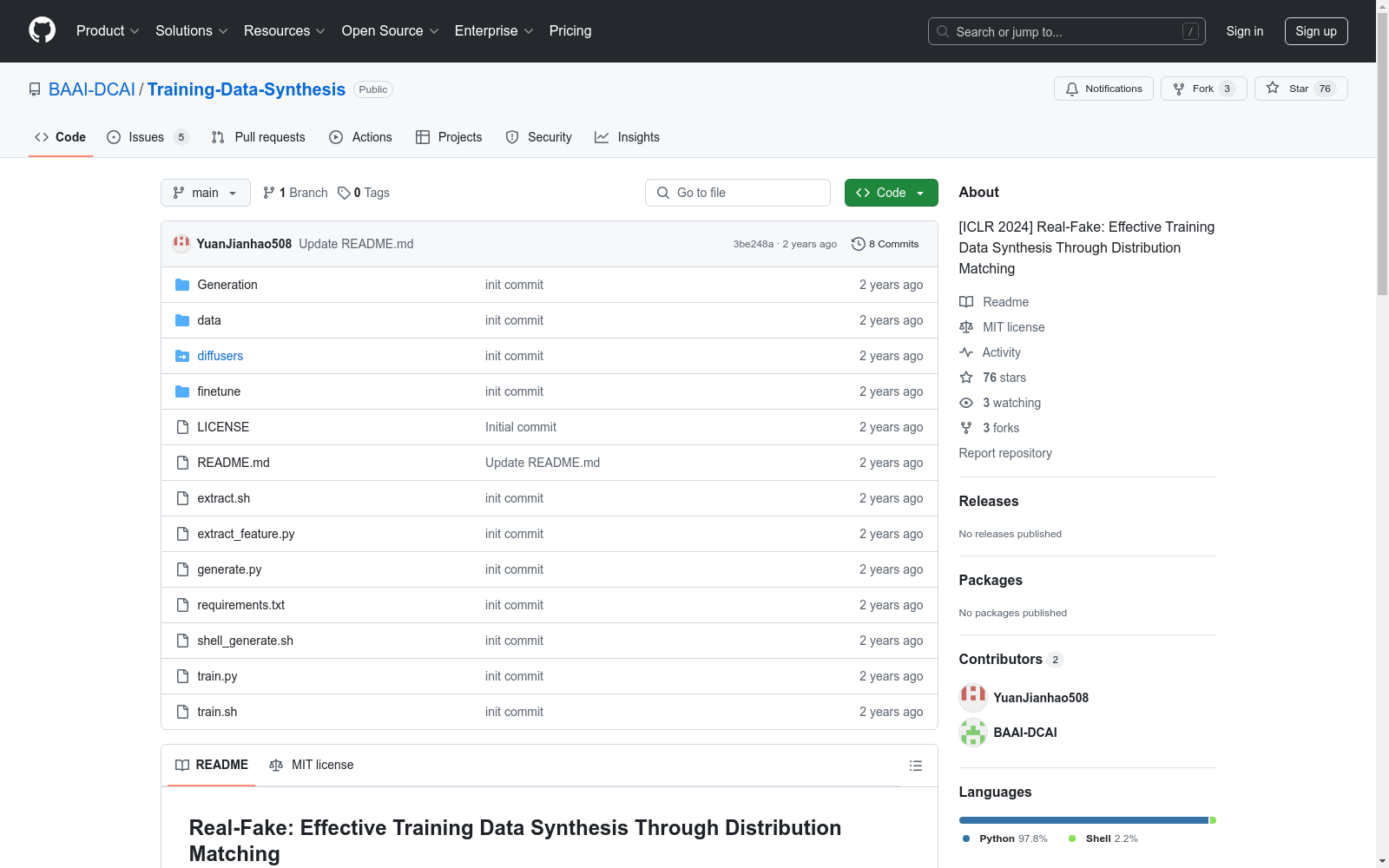Click the search magnifier icon in header
Screen dimensions: 1389x868
tap(943, 31)
